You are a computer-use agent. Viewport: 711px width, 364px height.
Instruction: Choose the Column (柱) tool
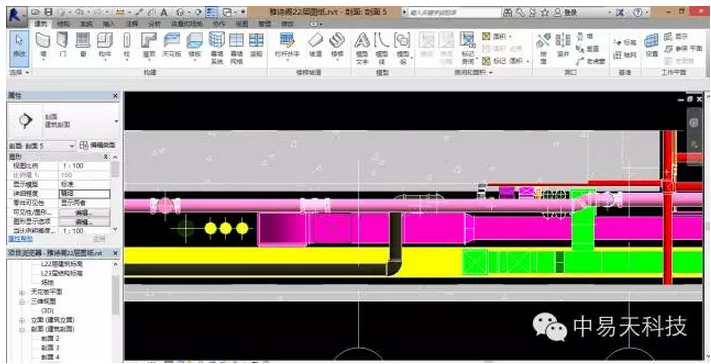click(127, 47)
